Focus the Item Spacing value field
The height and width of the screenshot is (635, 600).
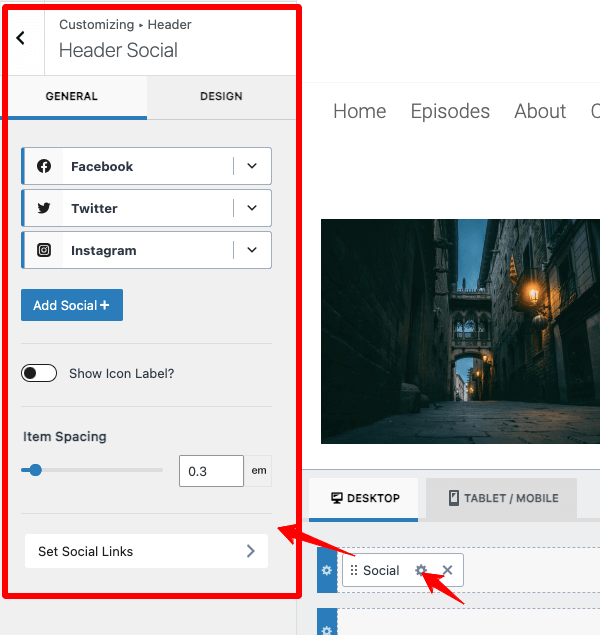[x=211, y=471]
